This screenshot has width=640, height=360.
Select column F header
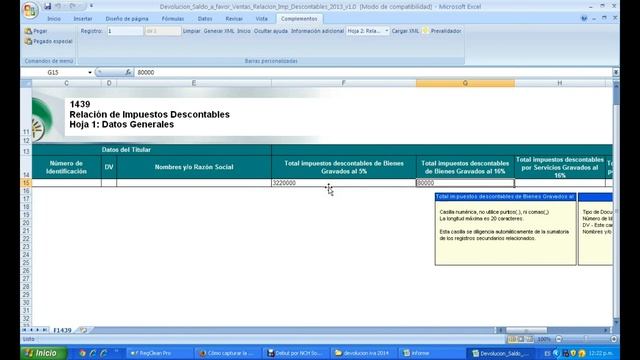(x=344, y=83)
